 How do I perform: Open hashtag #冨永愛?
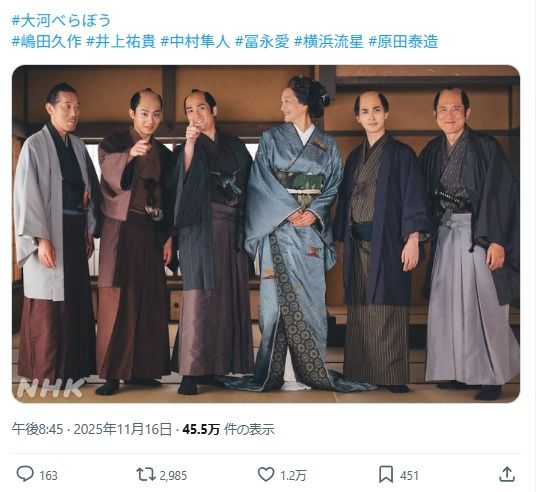[x=262, y=42]
